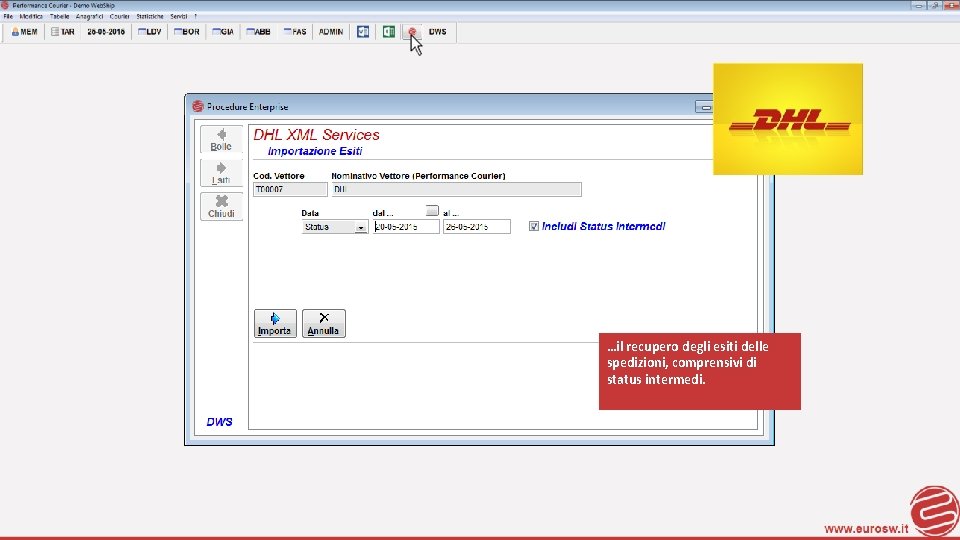Click the Performance Courier app icon in title bar
Screen dimensions: 960x540
pos(5,5)
